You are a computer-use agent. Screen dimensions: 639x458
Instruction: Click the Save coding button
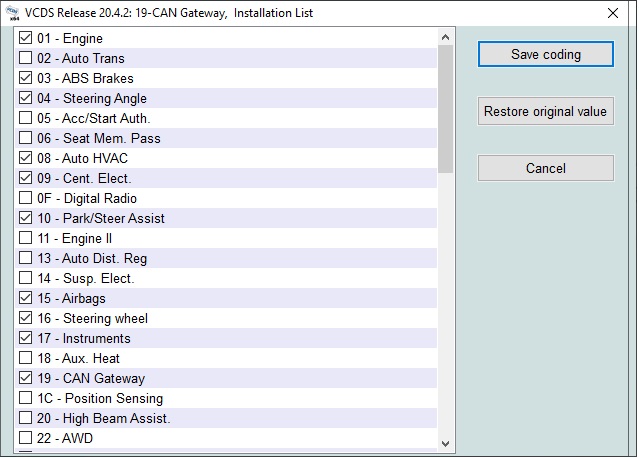(546, 54)
